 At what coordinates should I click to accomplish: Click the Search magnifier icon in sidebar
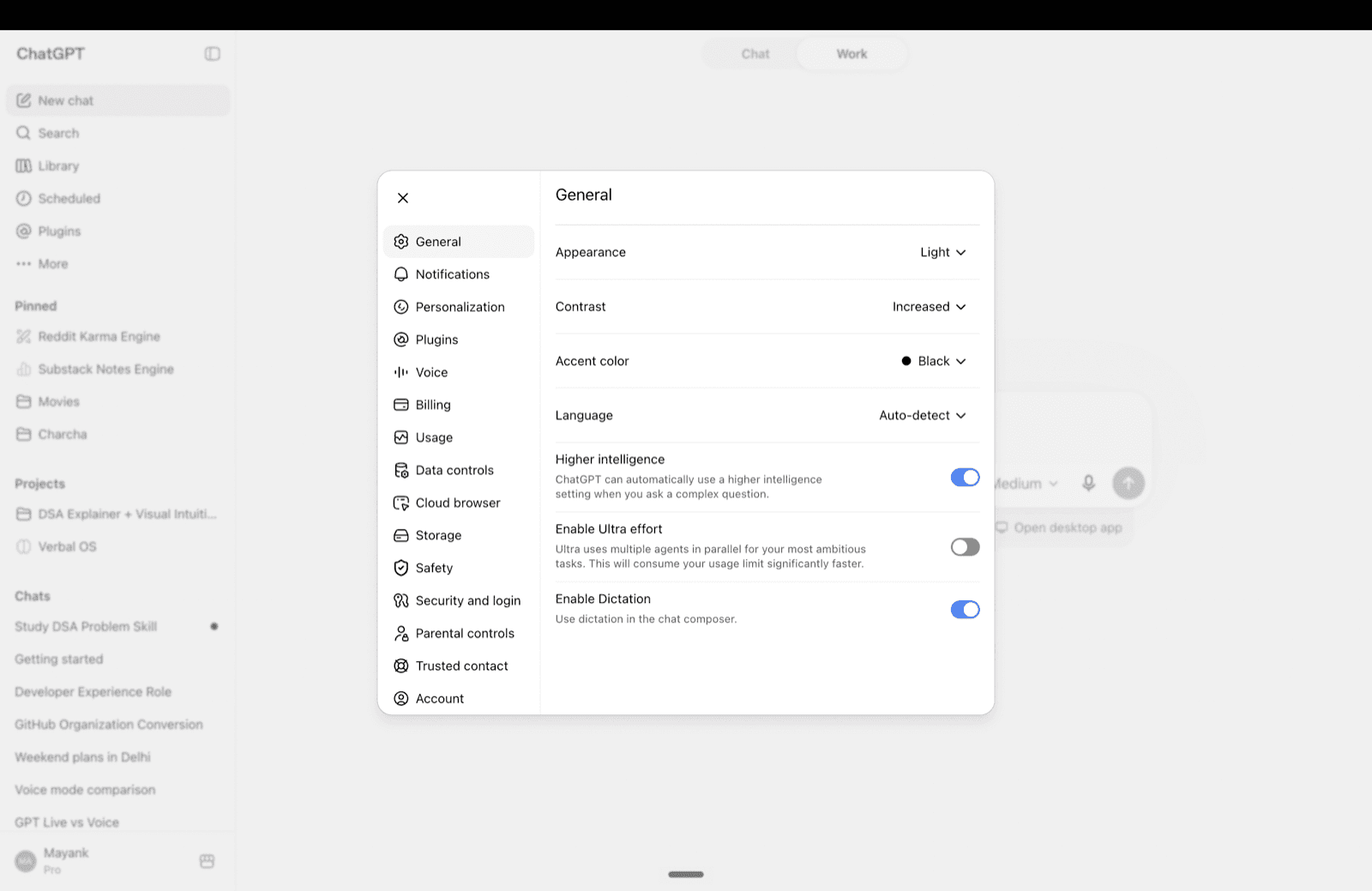coord(24,133)
